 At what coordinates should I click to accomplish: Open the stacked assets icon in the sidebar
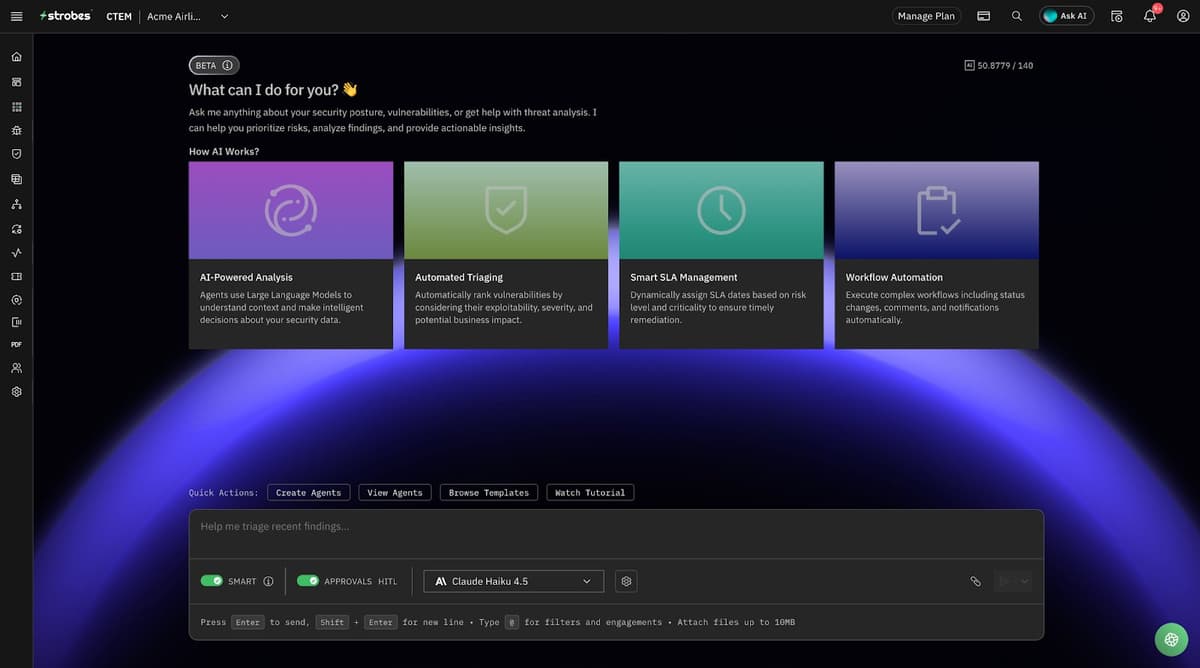click(16, 179)
